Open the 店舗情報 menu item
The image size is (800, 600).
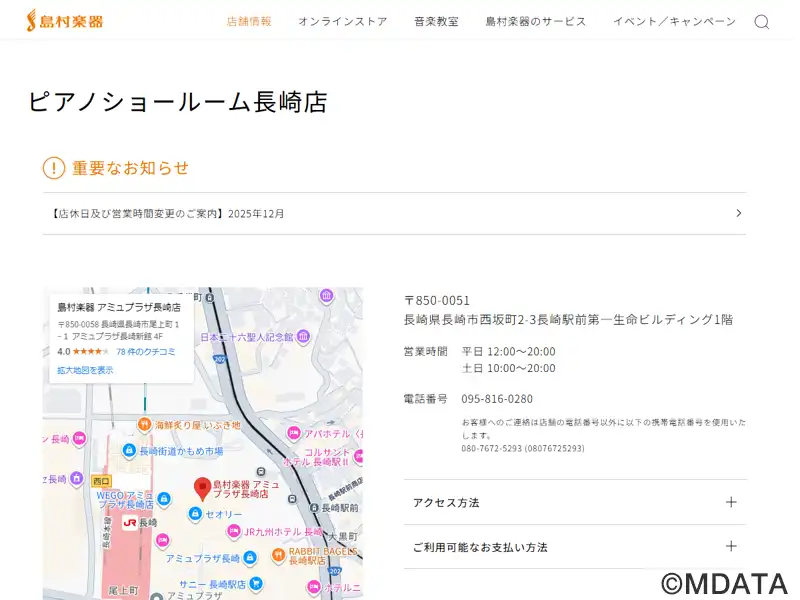(x=249, y=22)
